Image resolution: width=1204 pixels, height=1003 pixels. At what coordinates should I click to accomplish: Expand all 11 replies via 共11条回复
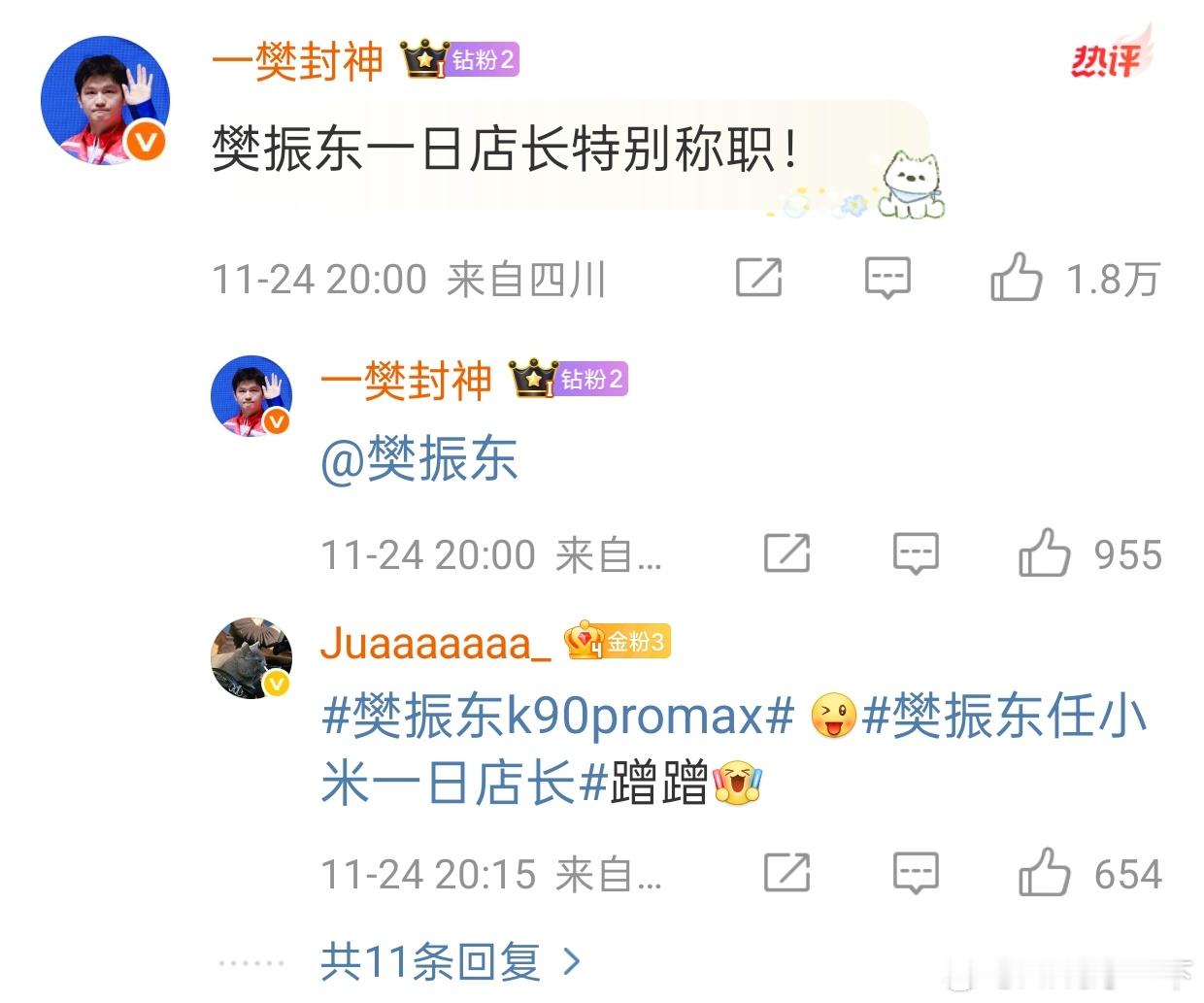click(x=451, y=962)
